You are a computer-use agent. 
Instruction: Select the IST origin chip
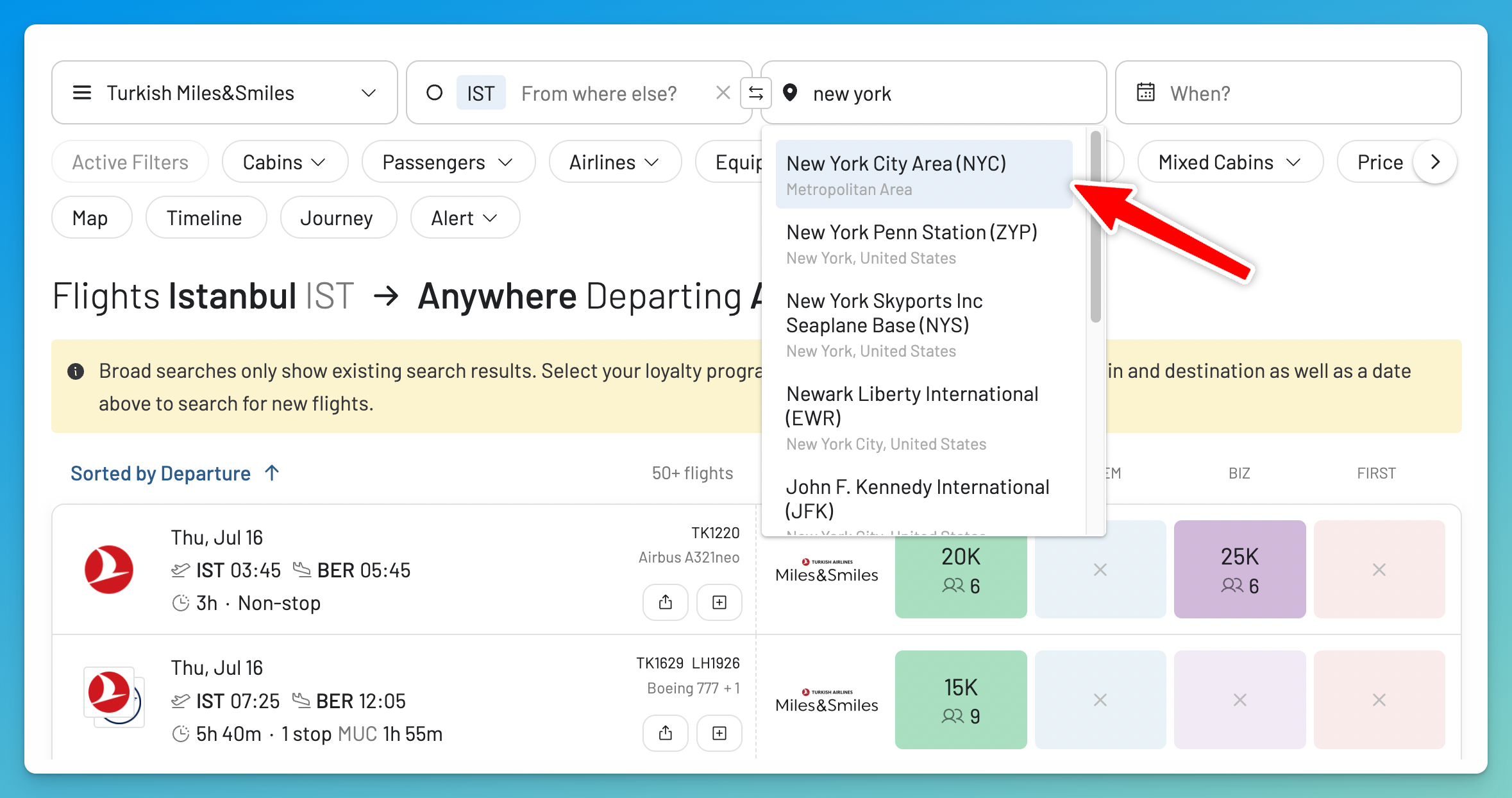point(481,93)
